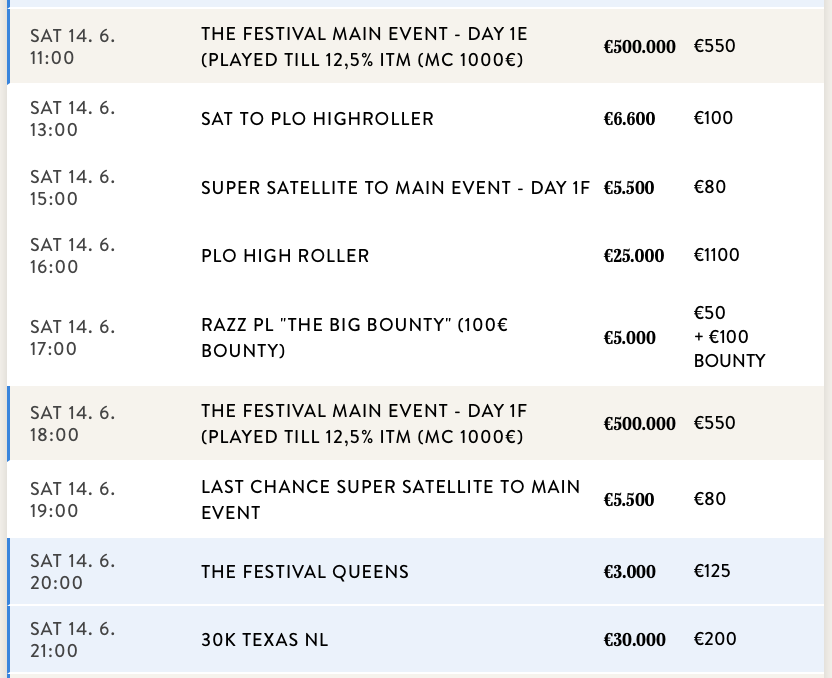
Task: Open Last Chance Super Satellite to Main Event
Action: point(390,500)
